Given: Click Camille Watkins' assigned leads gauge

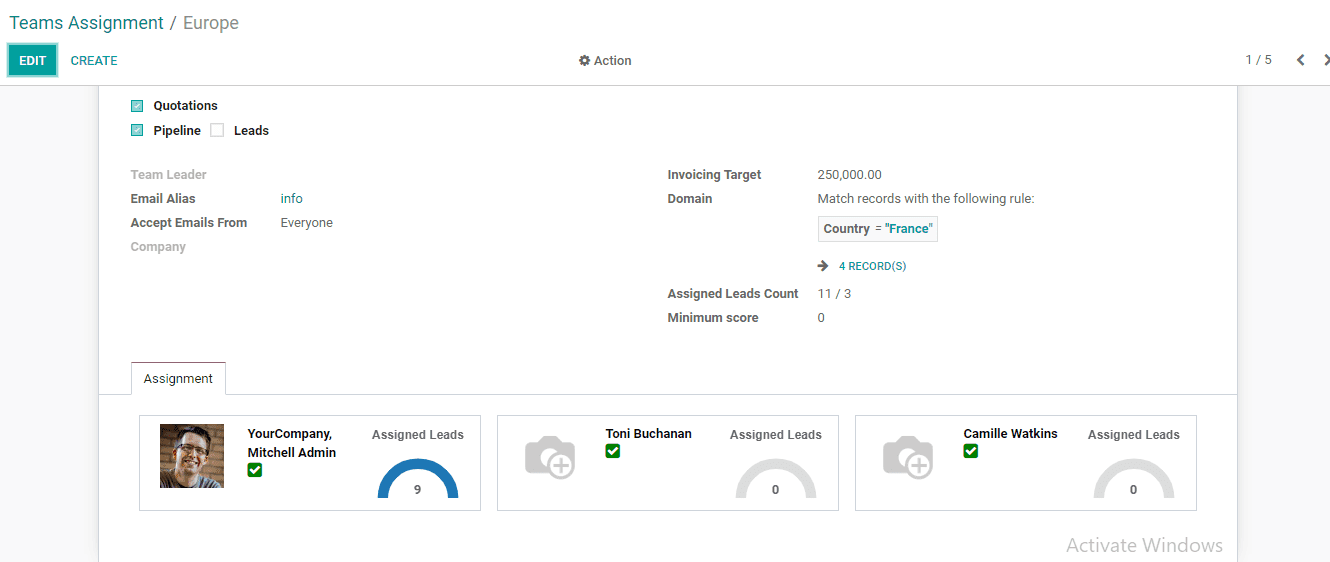Looking at the screenshot, I should (x=1134, y=478).
